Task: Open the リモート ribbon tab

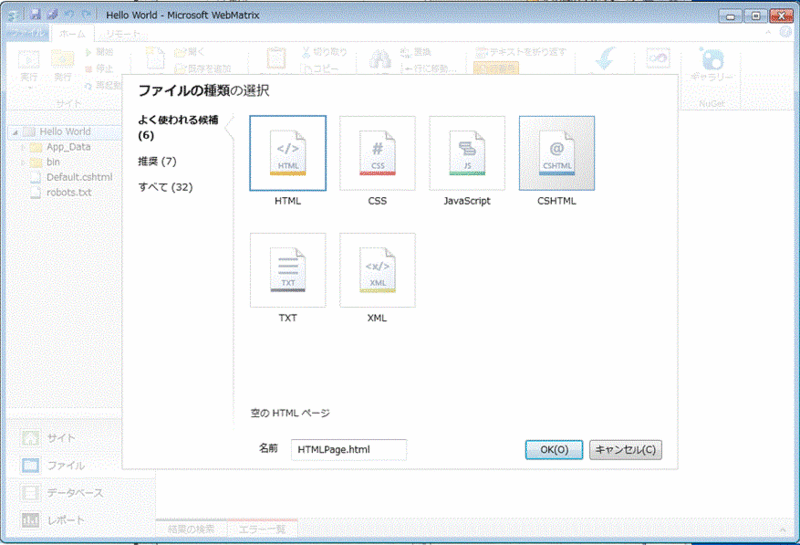Action: click(x=122, y=34)
